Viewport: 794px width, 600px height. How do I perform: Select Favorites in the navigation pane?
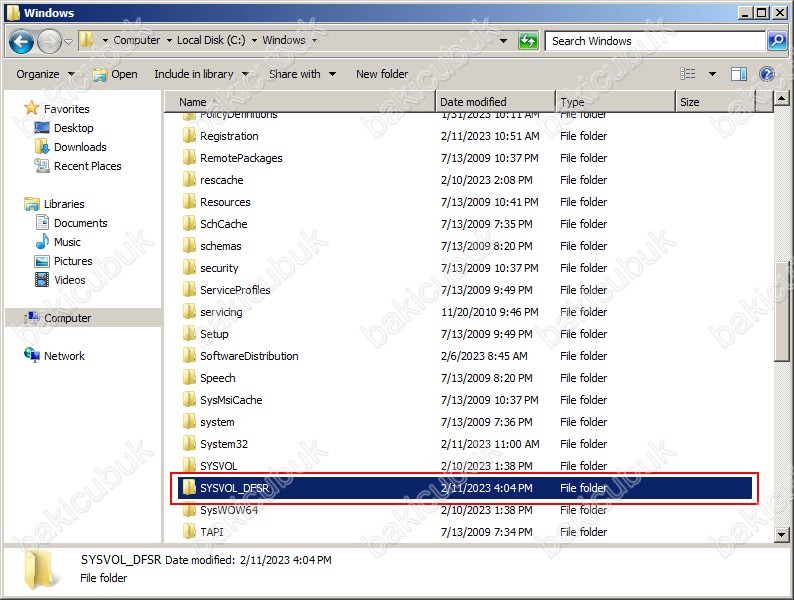pyautogui.click(x=66, y=109)
